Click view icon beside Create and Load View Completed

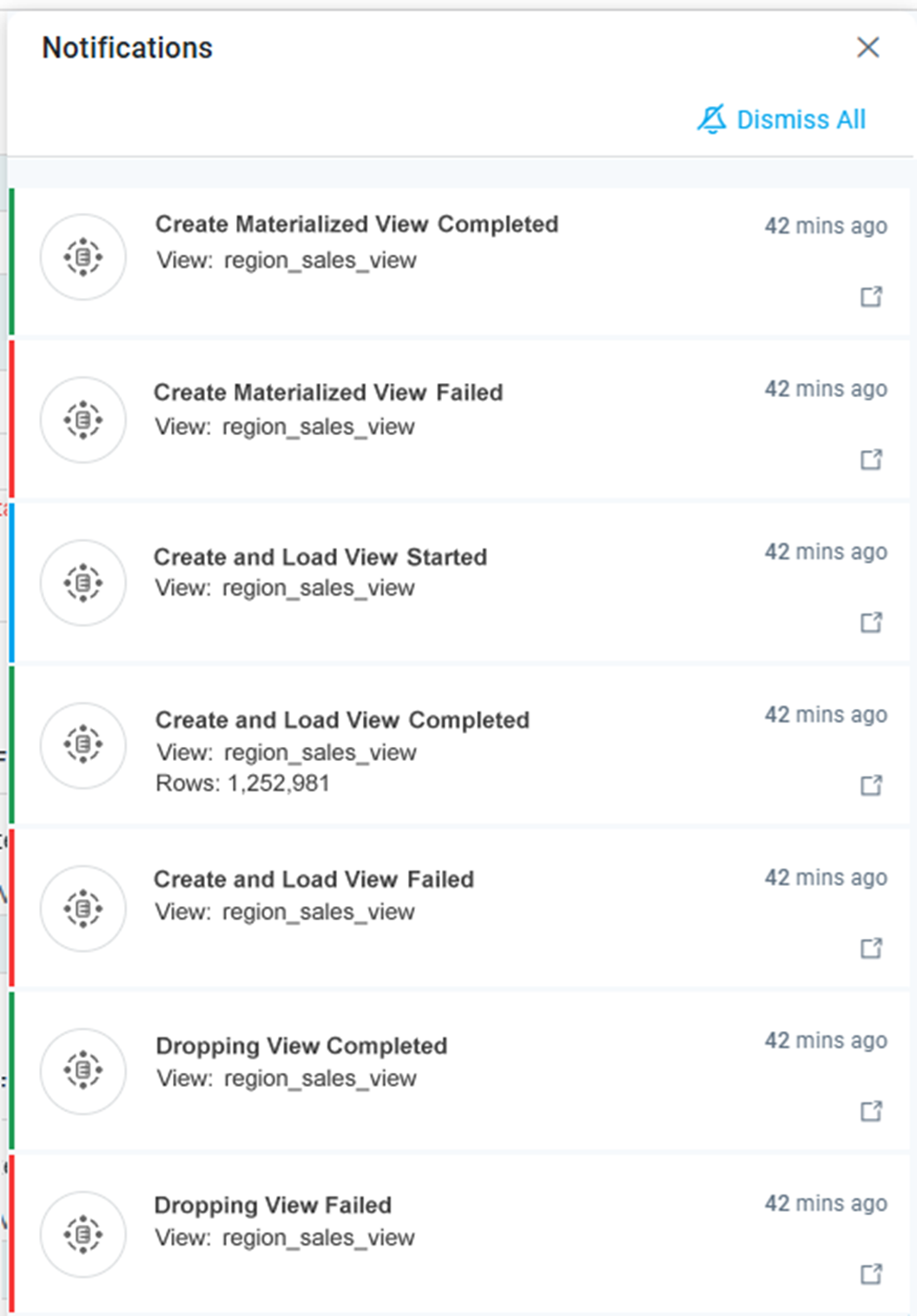(83, 745)
